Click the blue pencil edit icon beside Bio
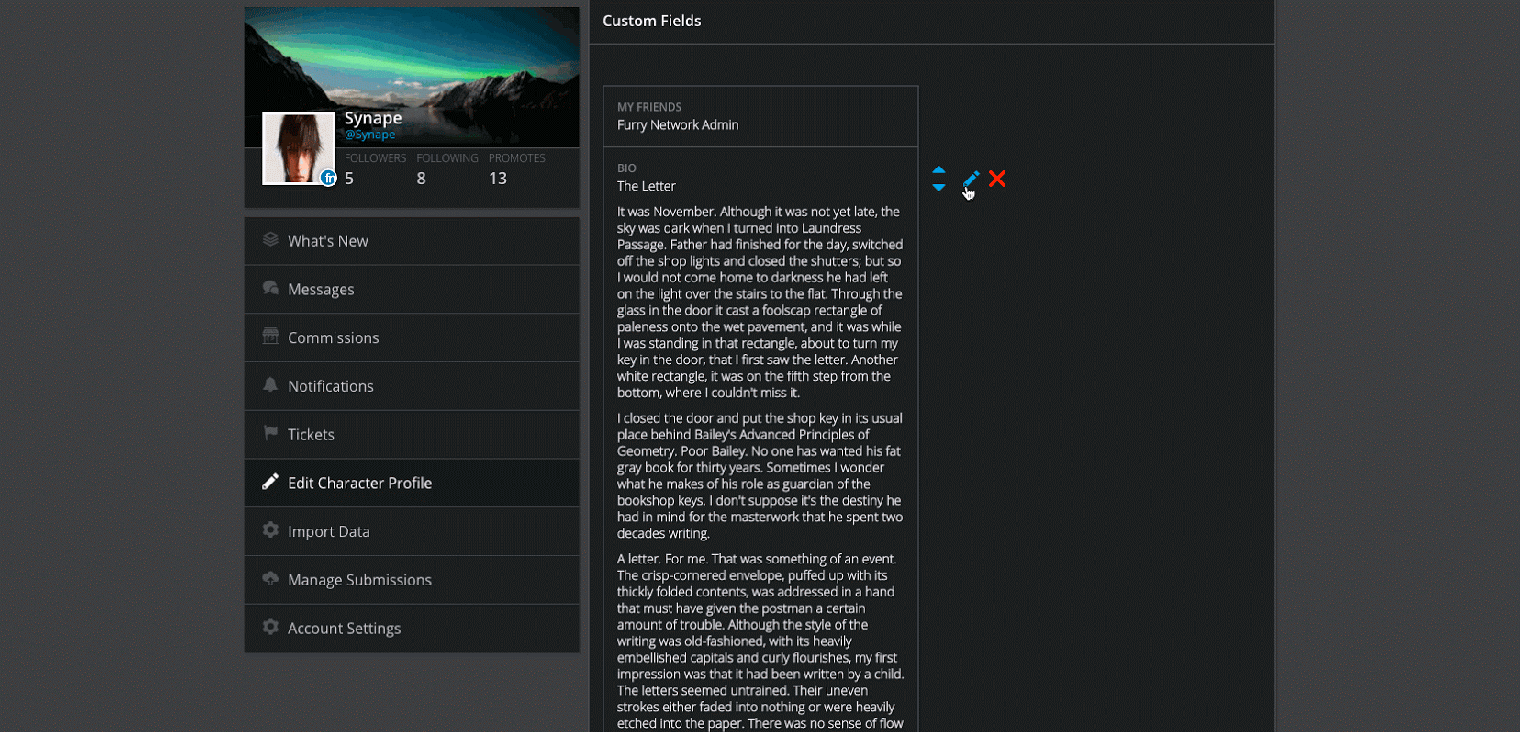 [971, 179]
